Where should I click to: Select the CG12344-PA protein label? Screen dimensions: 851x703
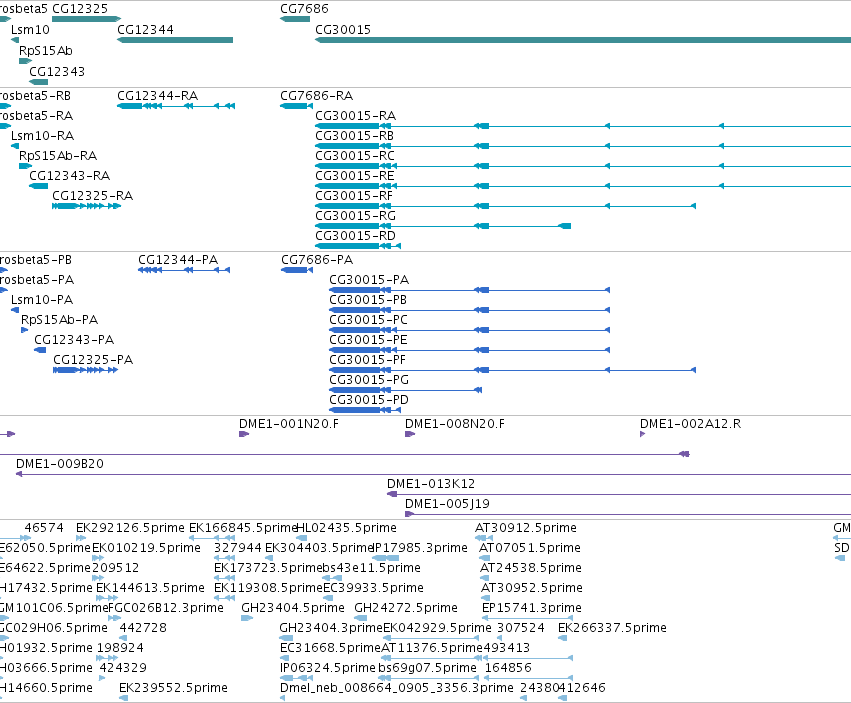point(178,259)
